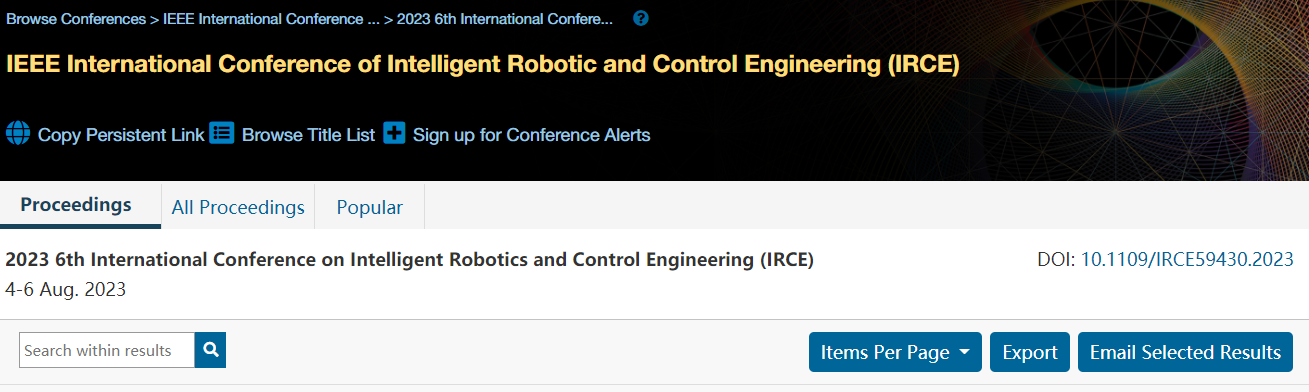Open the Popular tab

click(370, 207)
